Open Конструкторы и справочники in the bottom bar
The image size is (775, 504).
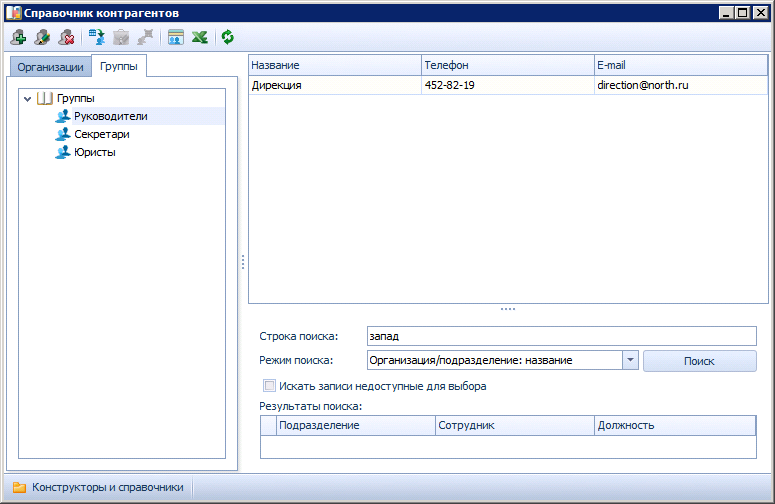(98, 488)
